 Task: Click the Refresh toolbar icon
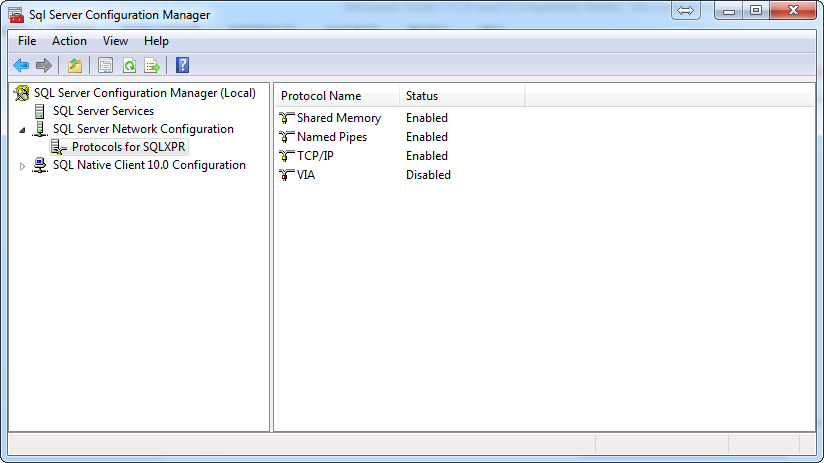click(129, 65)
